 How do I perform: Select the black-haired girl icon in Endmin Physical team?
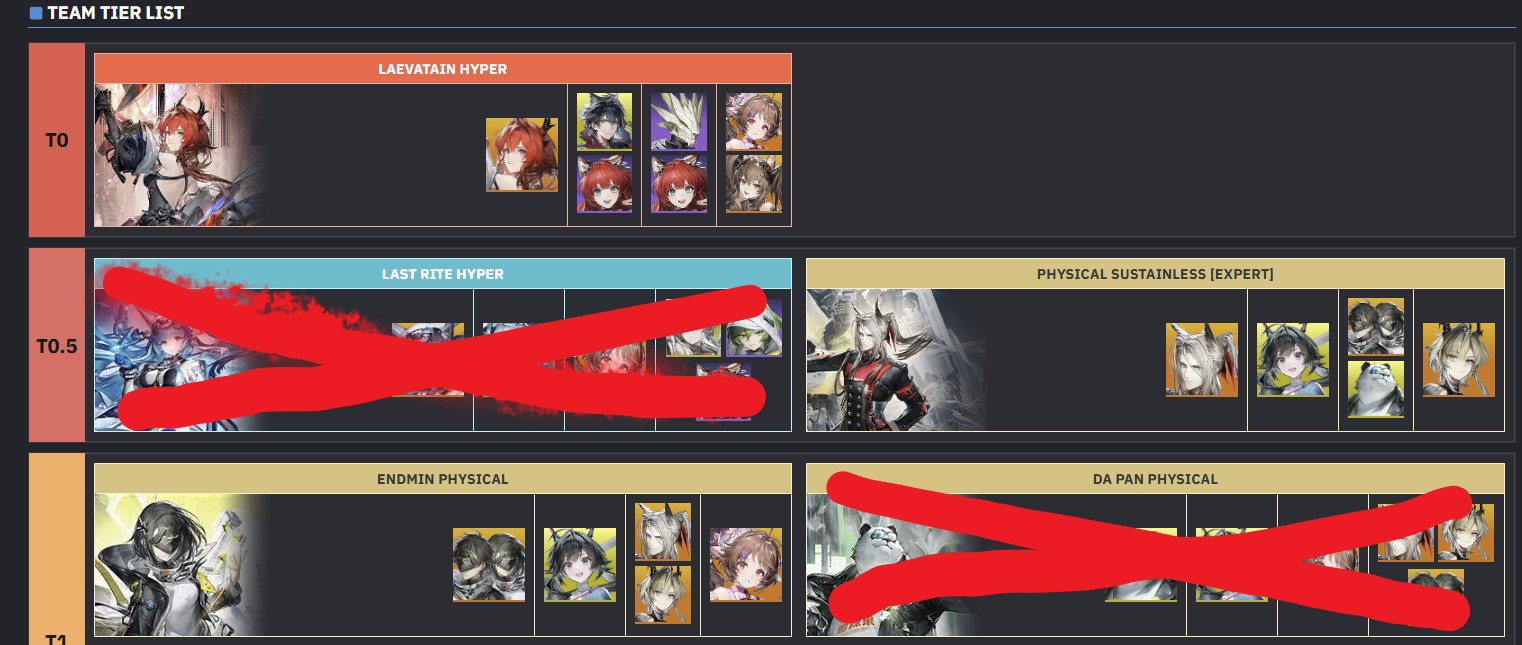point(580,565)
